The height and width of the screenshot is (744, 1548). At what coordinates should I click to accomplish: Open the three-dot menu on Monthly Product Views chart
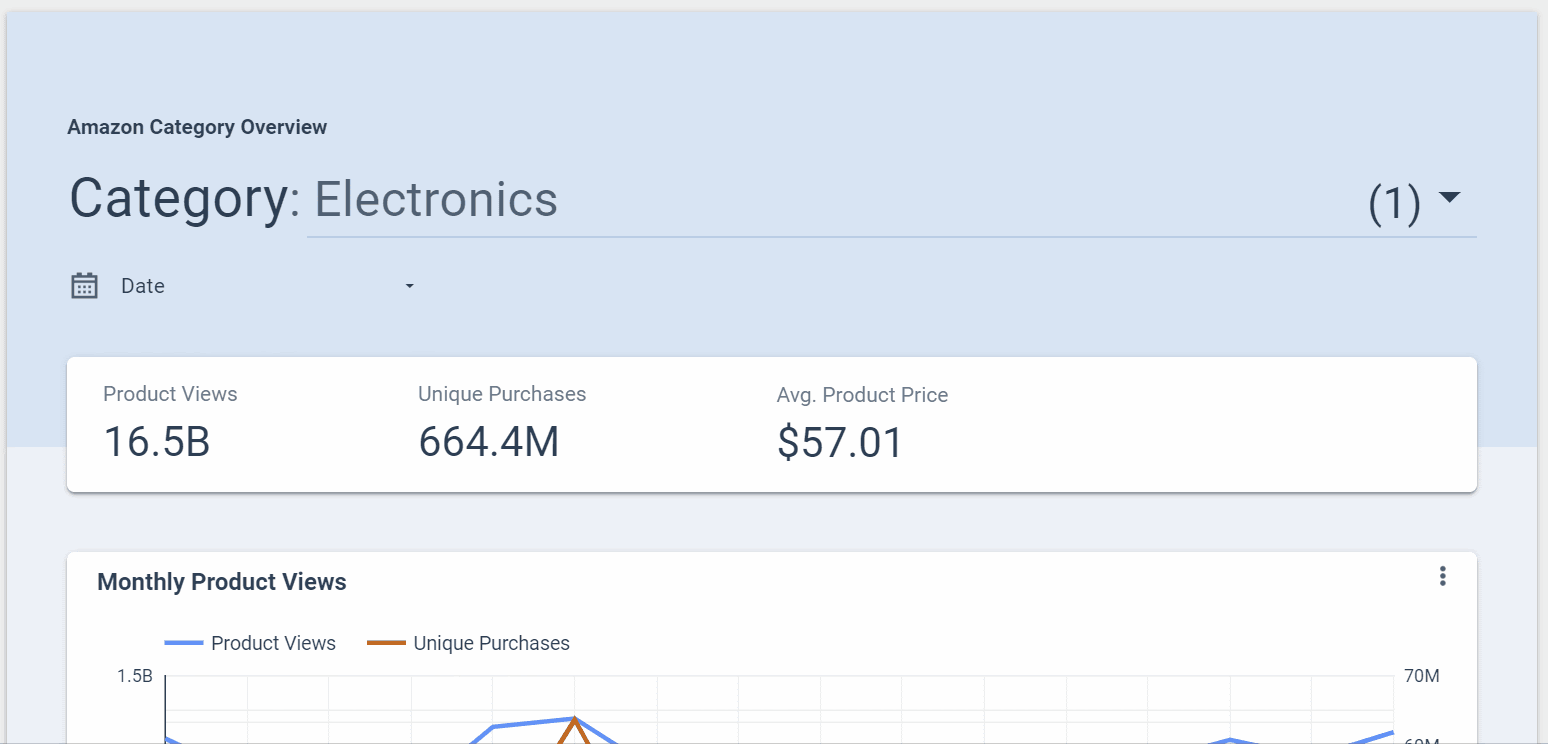(x=1443, y=576)
